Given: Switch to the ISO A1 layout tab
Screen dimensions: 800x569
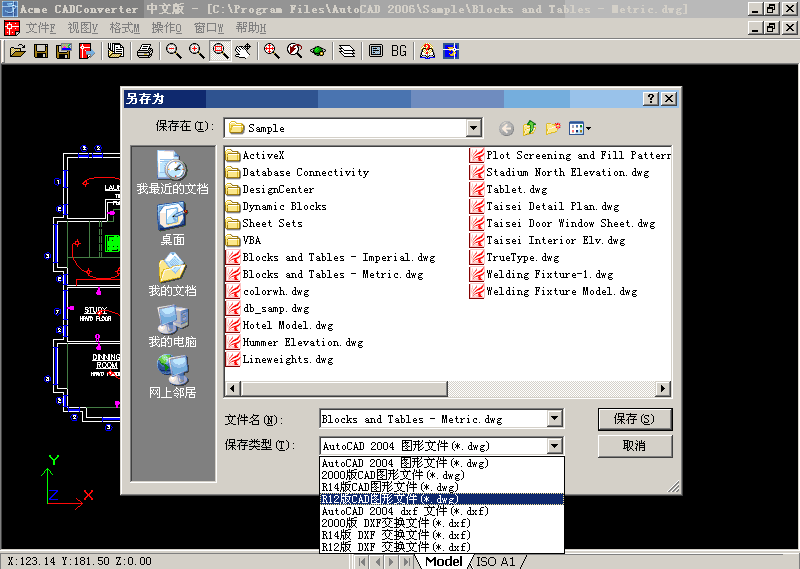Looking at the screenshot, I should 495,562.
